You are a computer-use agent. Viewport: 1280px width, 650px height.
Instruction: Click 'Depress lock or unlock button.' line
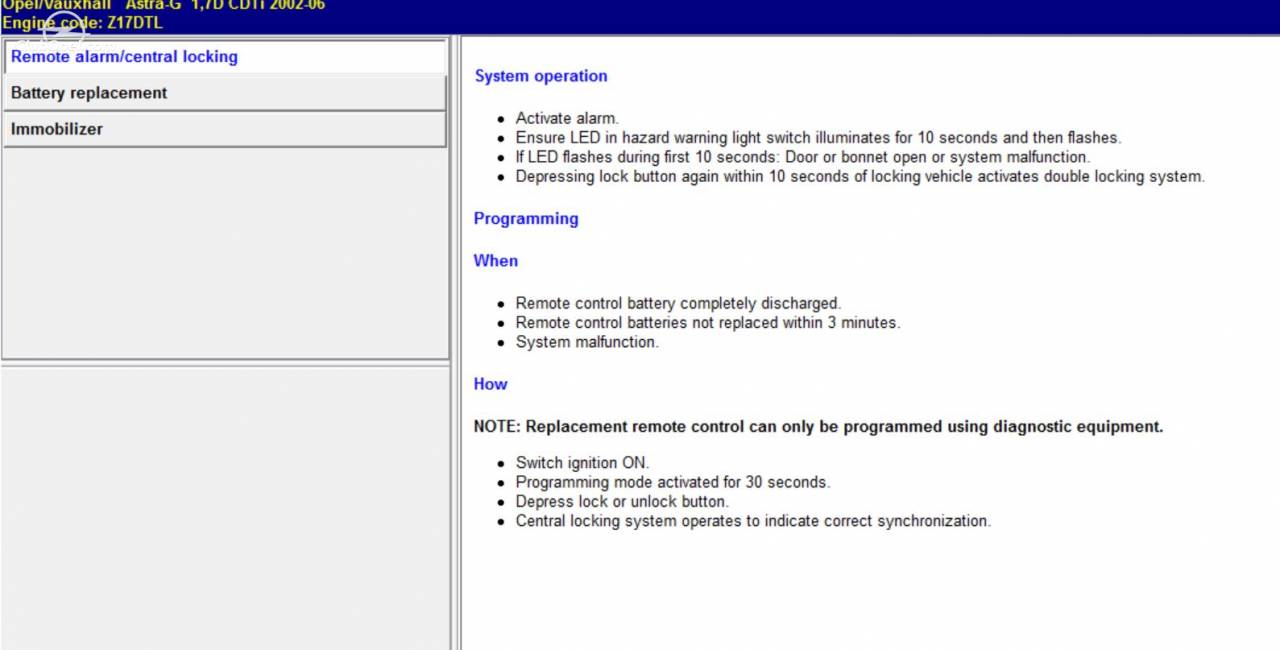tap(622, 502)
